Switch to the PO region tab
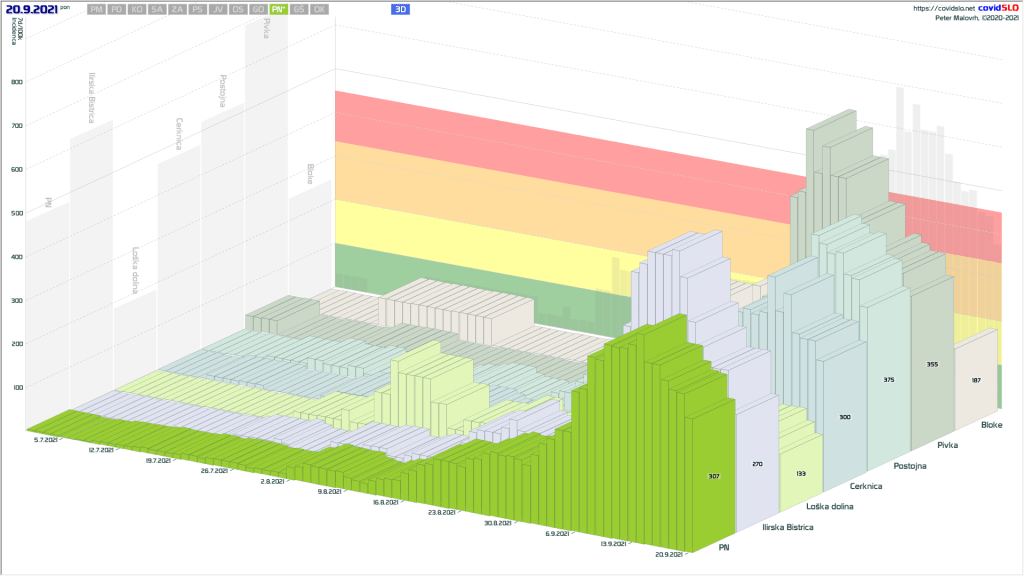 (x=117, y=9)
